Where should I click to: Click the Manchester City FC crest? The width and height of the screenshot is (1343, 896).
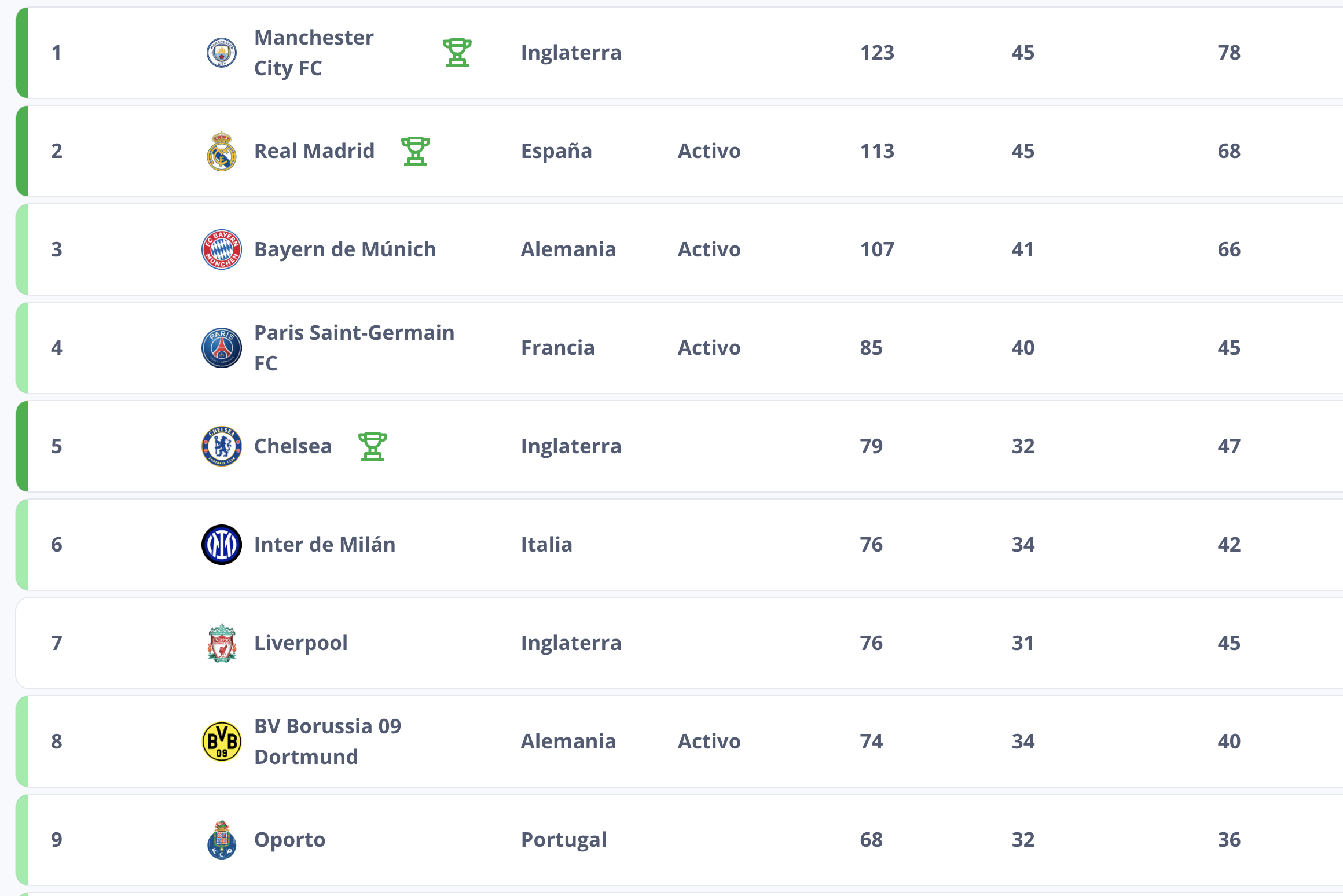click(222, 53)
